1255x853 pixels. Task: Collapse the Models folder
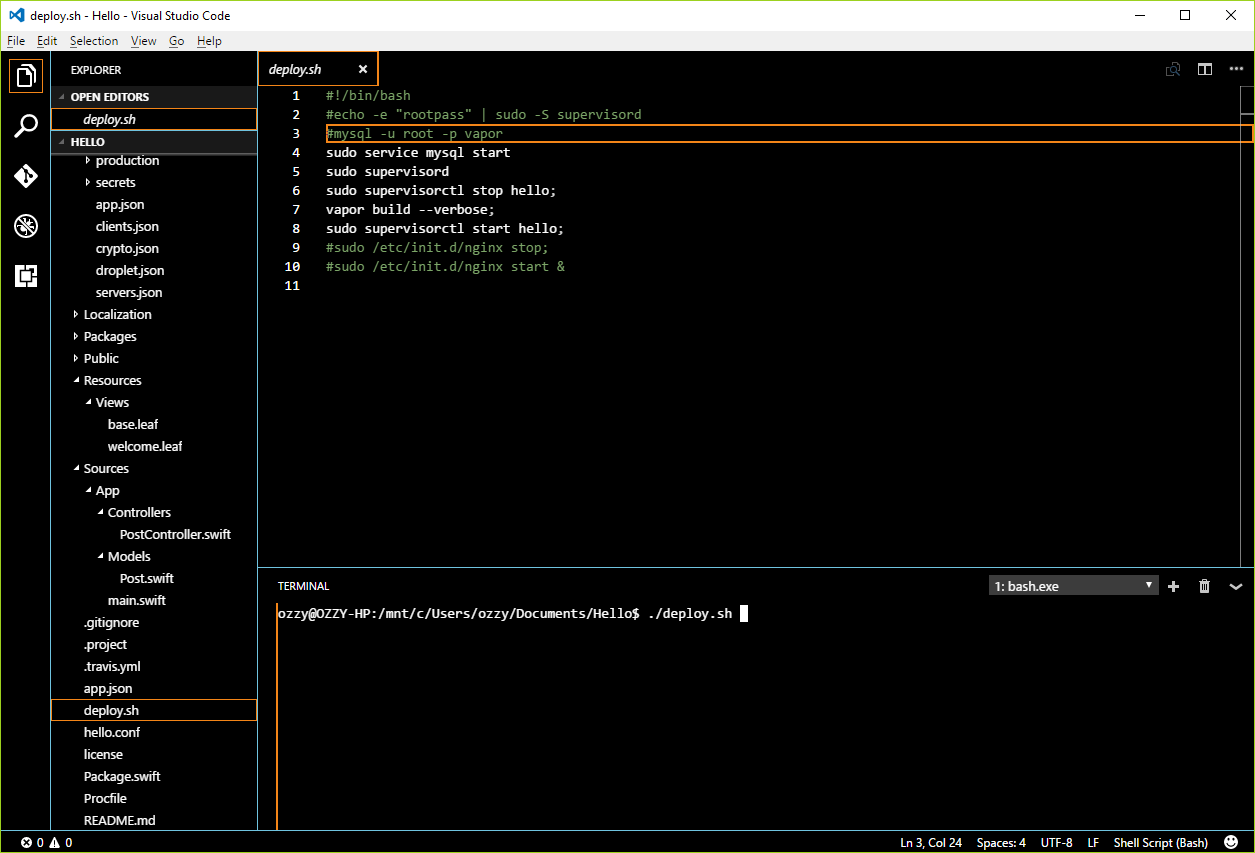(x=100, y=556)
